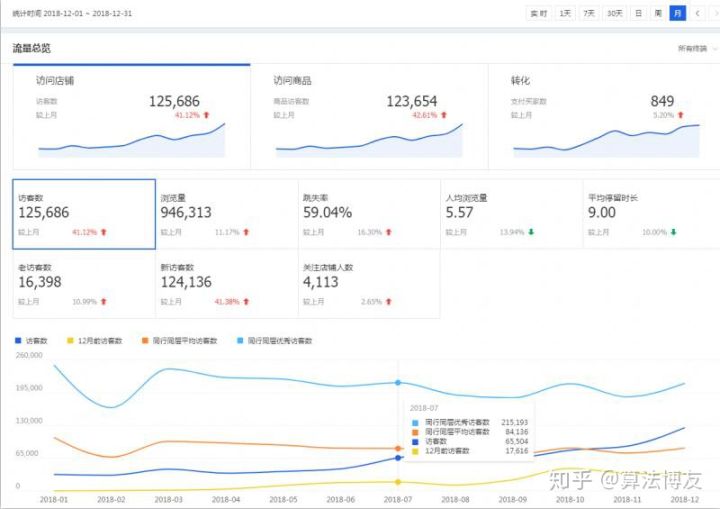
Task: Toggle 同行同层平均访客数 legend series
Action: pos(180,341)
